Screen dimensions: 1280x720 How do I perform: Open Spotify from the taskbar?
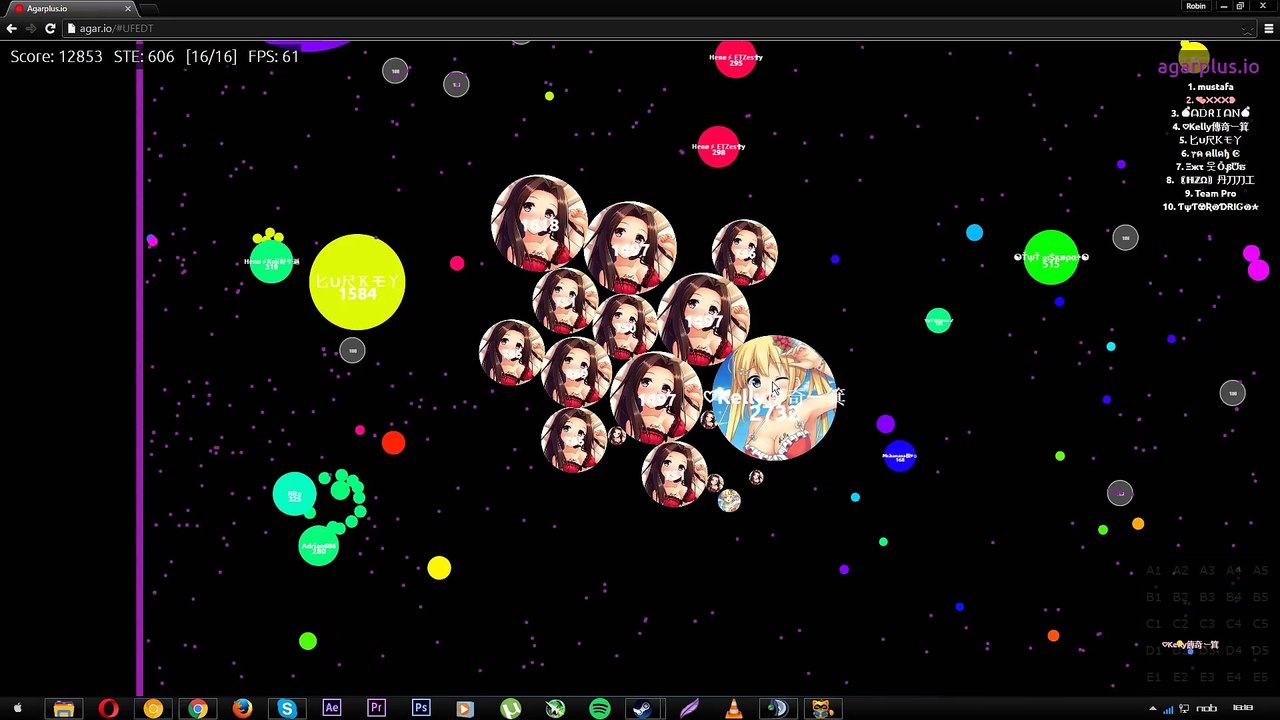(600, 709)
